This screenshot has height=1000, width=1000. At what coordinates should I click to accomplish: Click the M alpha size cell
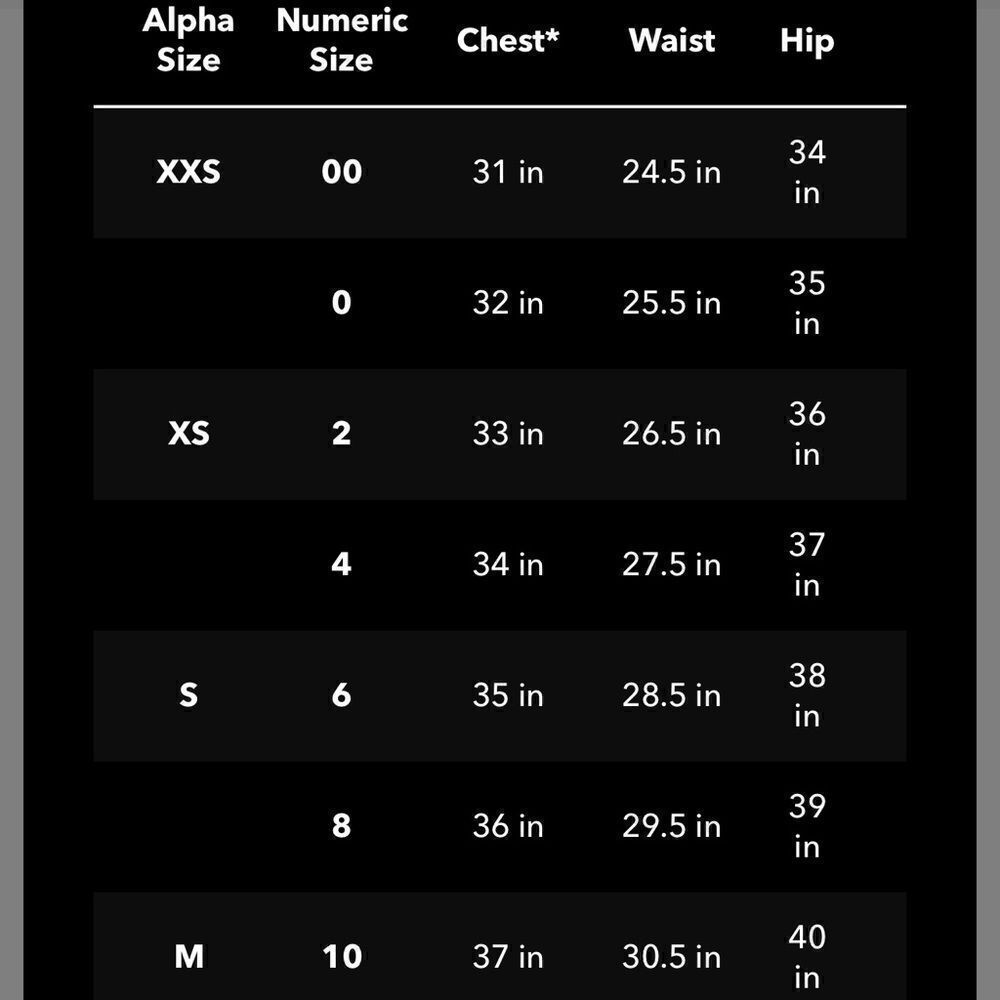click(189, 956)
